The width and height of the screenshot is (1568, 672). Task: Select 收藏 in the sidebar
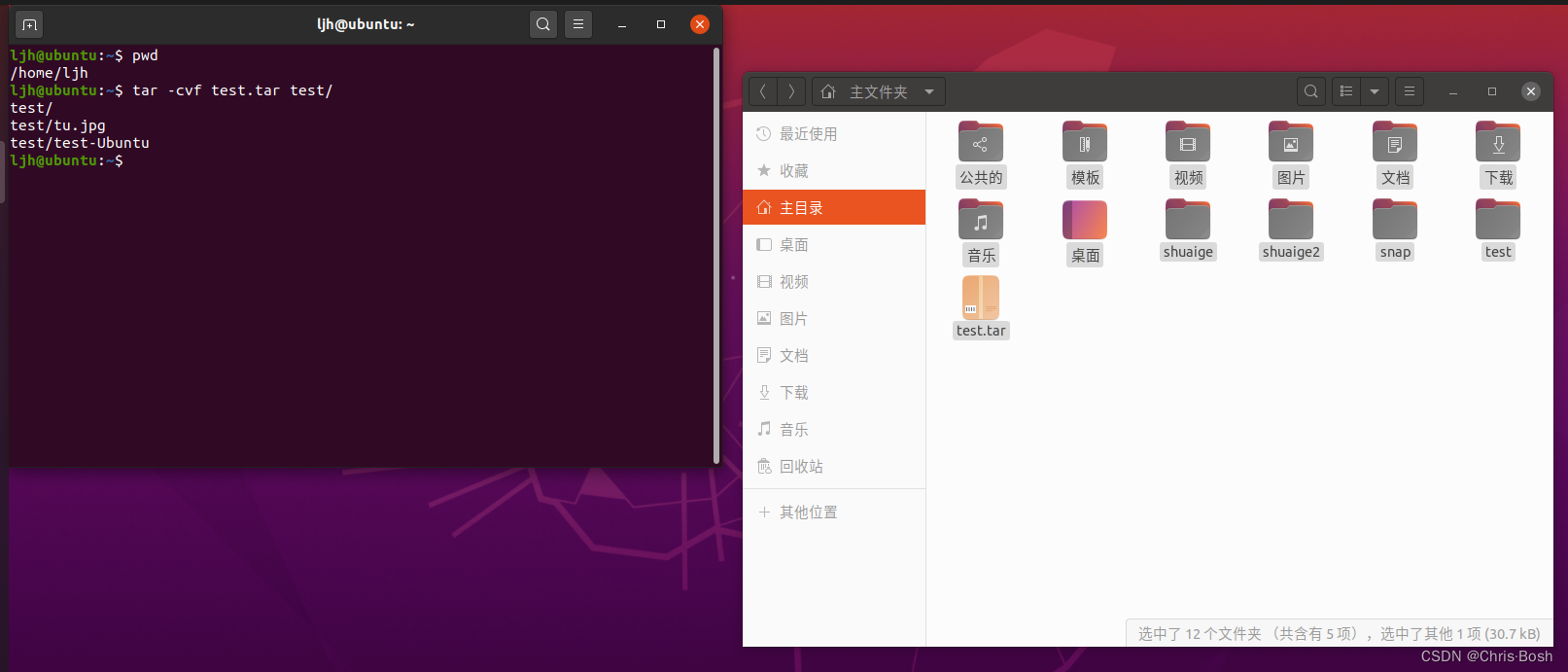click(834, 171)
